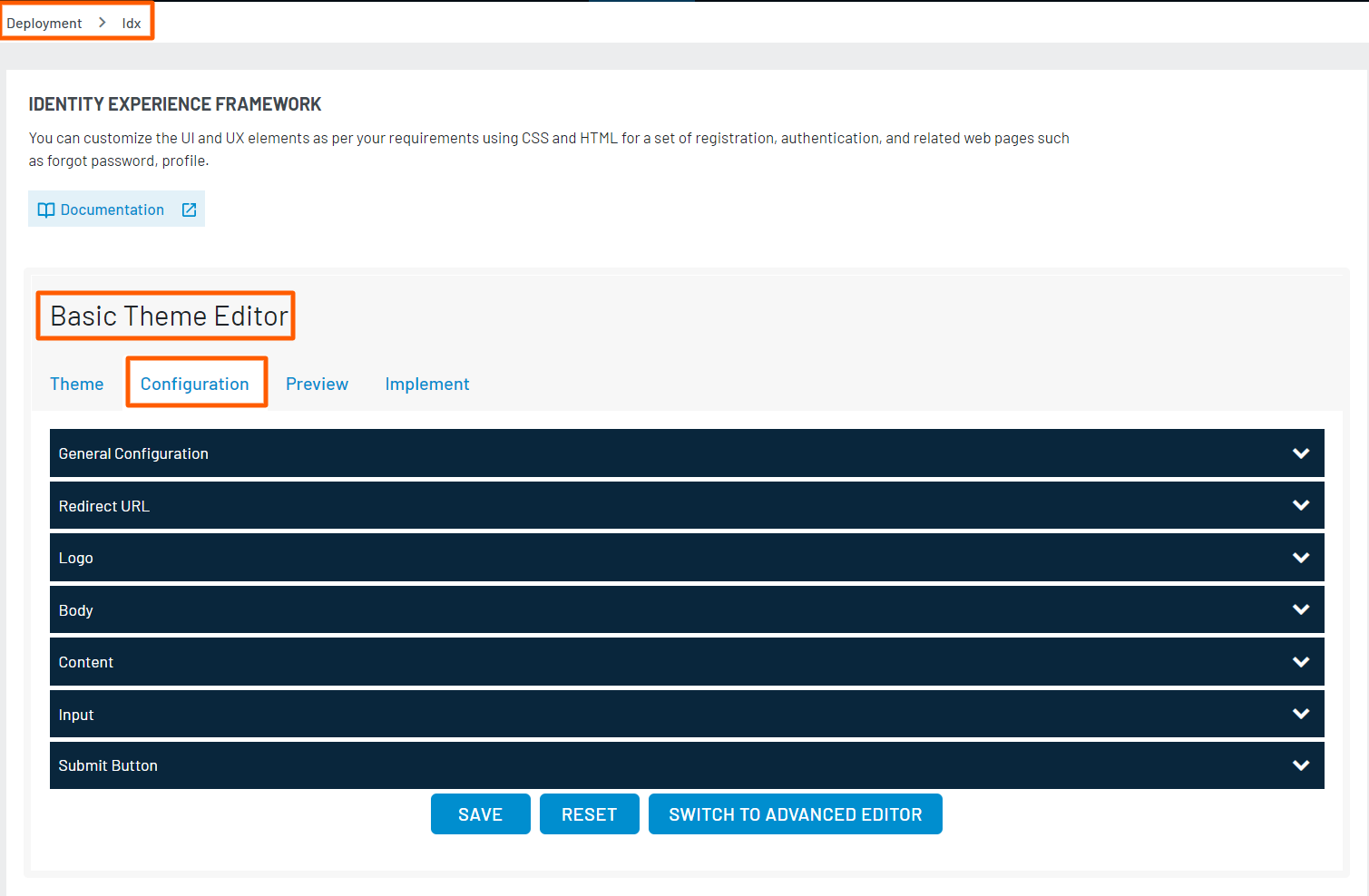The image size is (1369, 896).
Task: Open the Preview tab
Action: click(317, 384)
